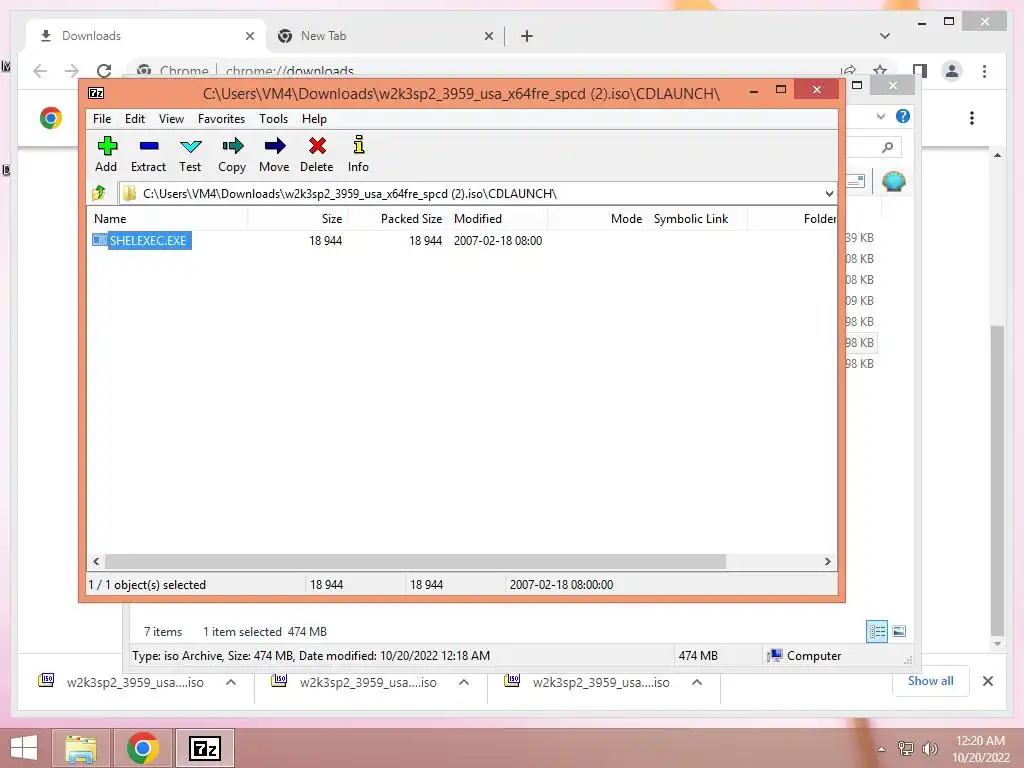
Task: Switch Explorer to details view icon
Action: pyautogui.click(x=876, y=632)
